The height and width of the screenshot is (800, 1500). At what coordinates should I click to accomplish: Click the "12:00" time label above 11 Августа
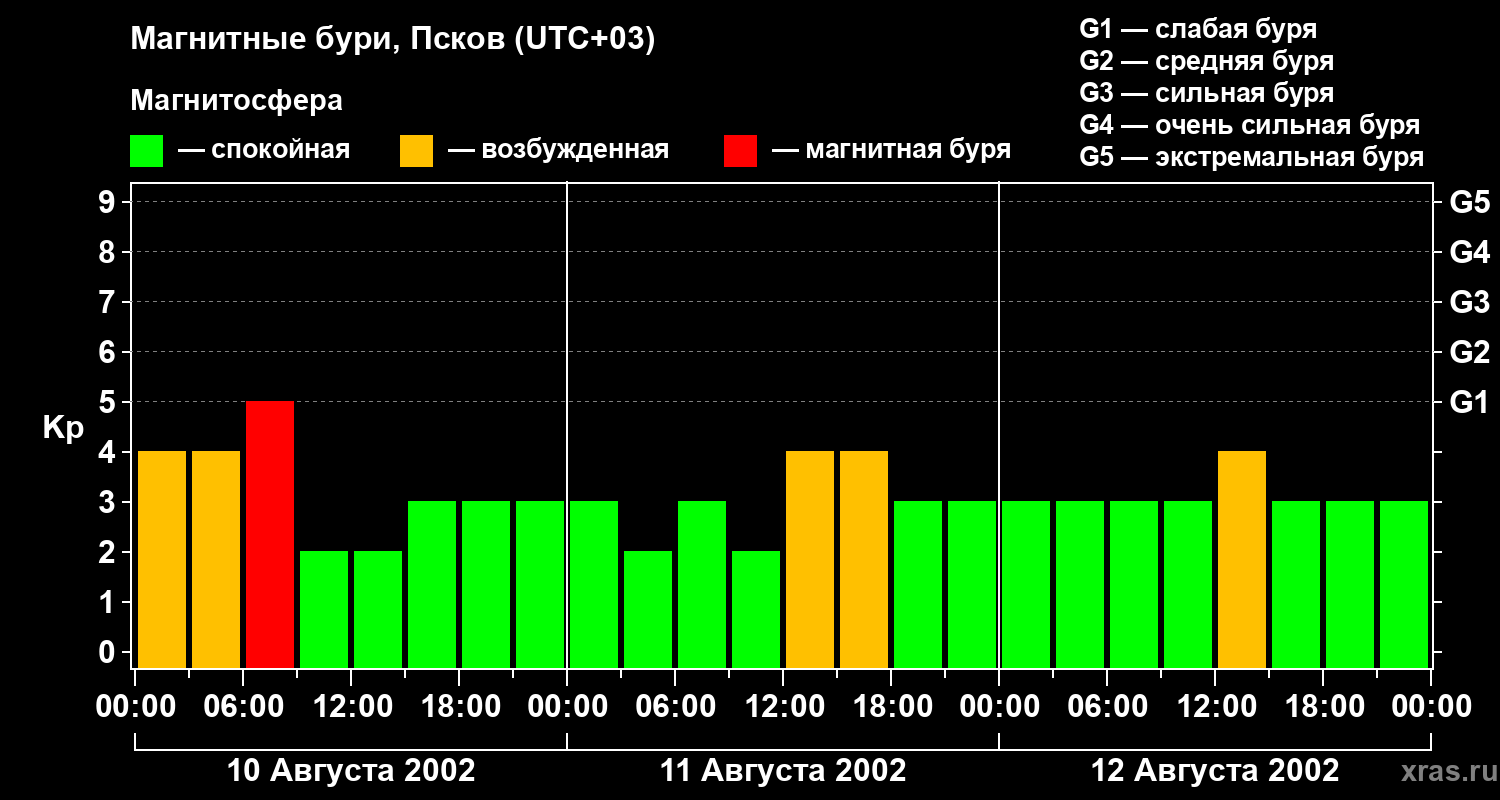coord(783,707)
